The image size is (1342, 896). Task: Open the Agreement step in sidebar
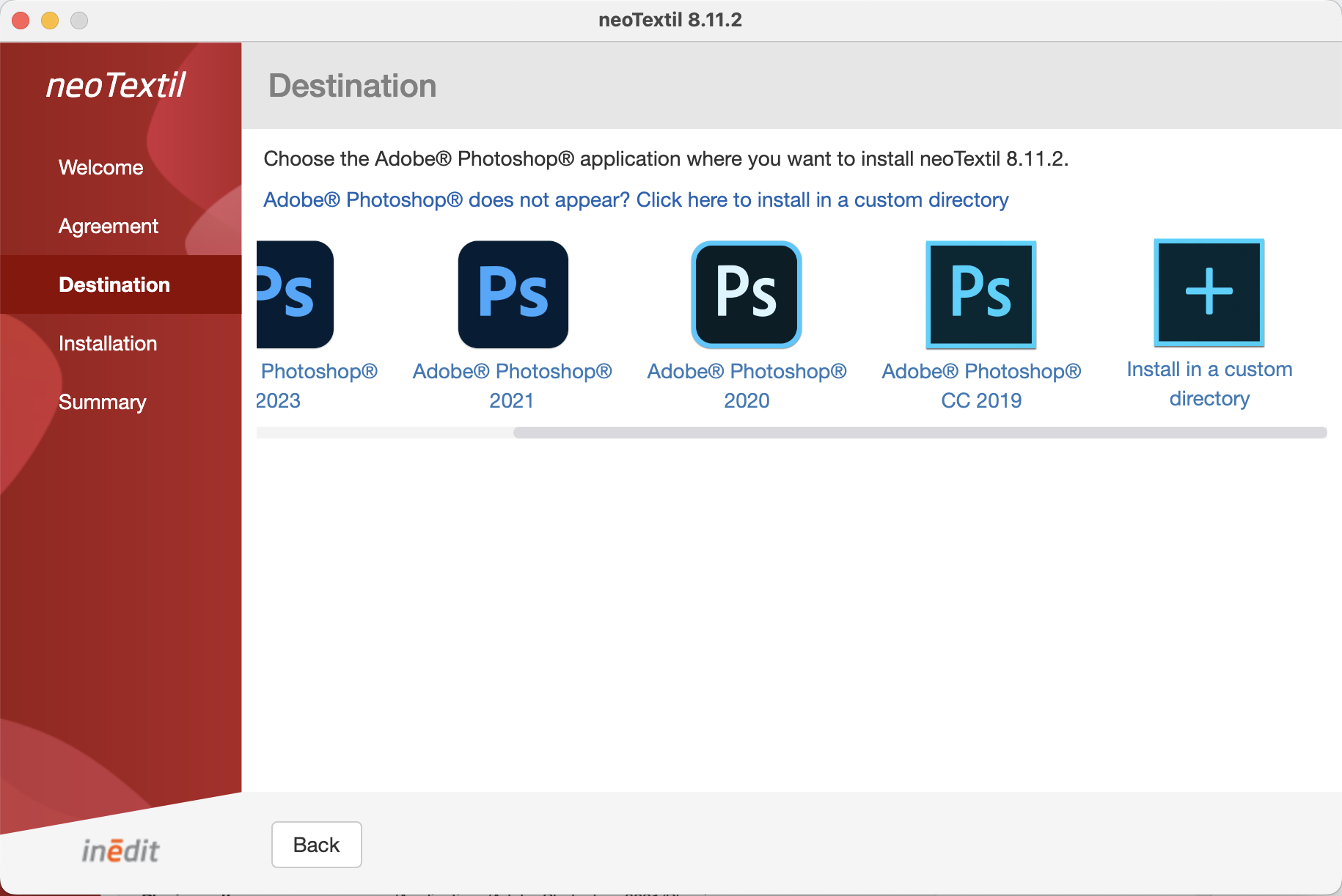click(x=109, y=226)
